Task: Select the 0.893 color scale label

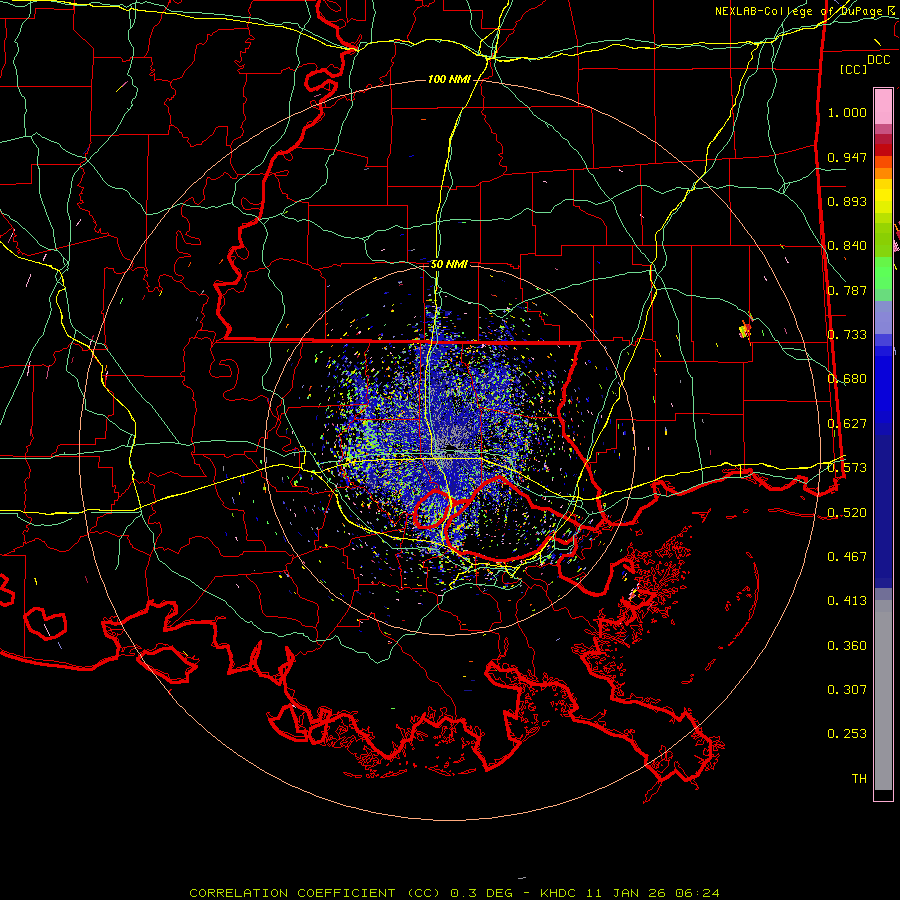Action: 847,201
